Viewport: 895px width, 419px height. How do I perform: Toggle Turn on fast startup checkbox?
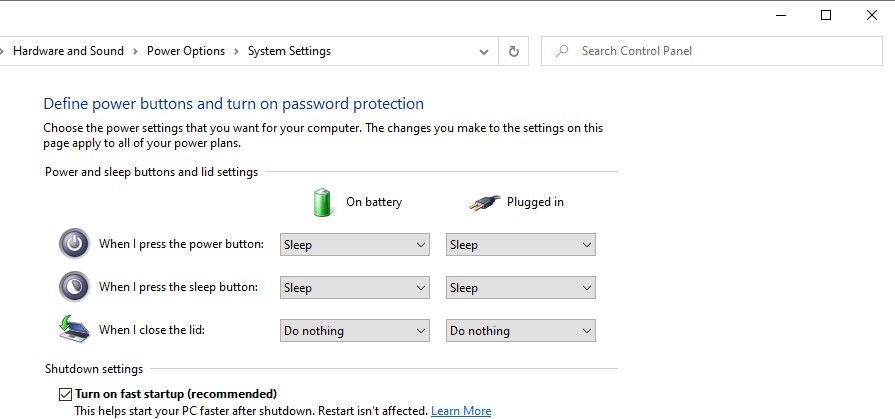pyautogui.click(x=66, y=394)
